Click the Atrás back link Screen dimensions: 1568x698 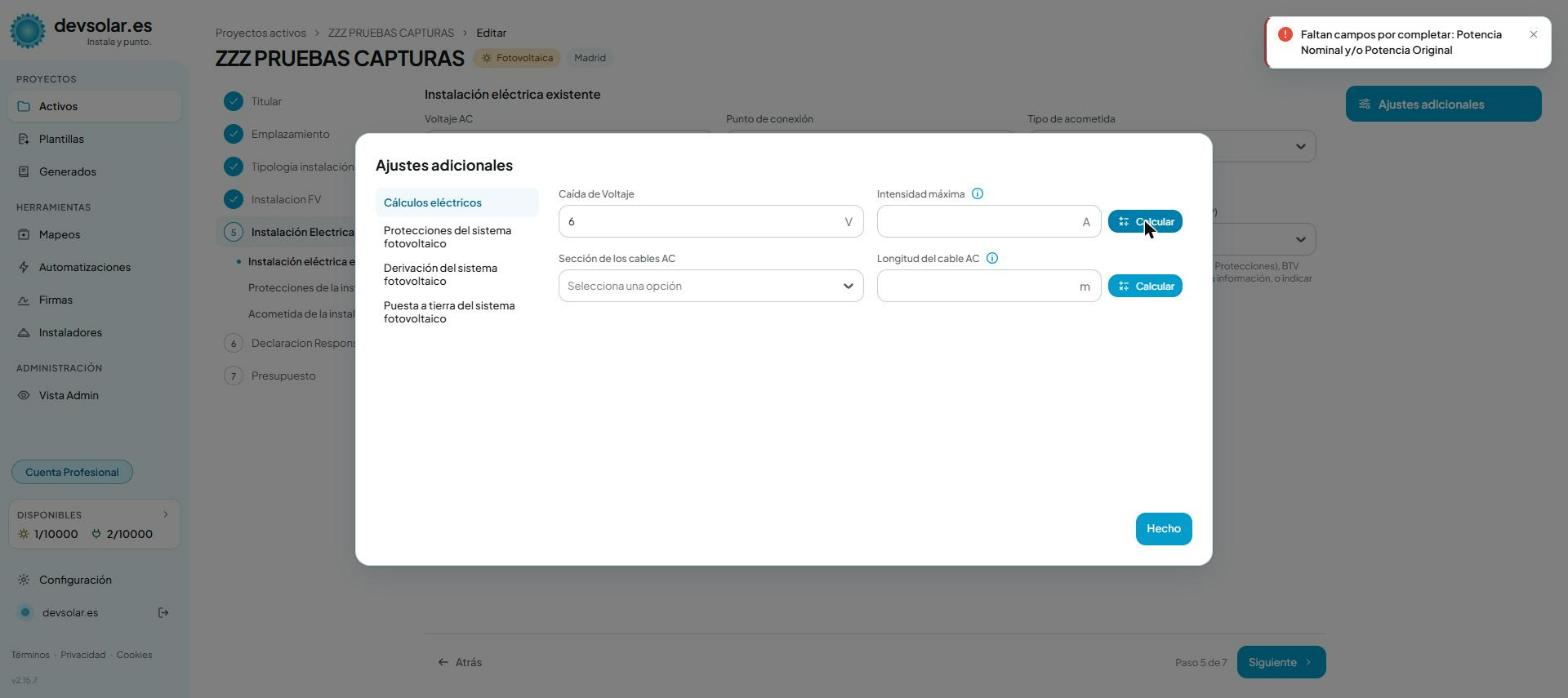(x=460, y=662)
